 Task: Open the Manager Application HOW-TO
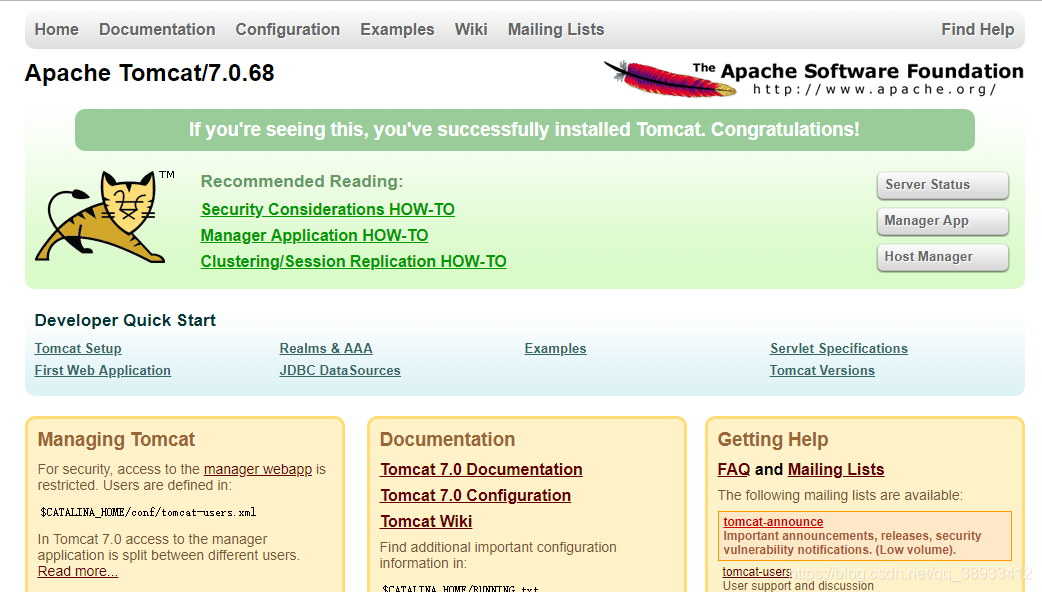(x=313, y=235)
